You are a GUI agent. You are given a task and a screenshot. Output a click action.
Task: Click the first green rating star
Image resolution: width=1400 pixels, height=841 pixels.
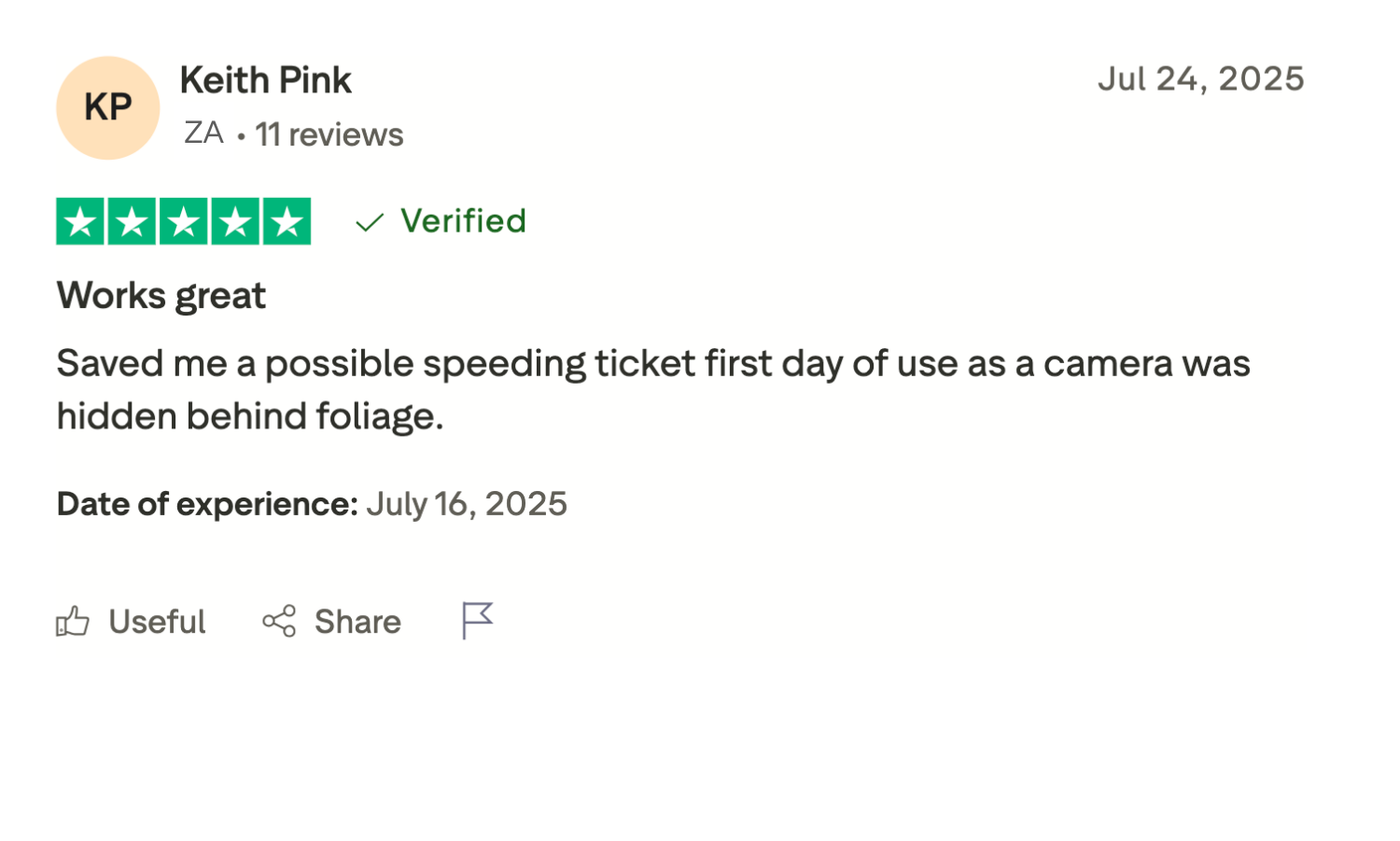[x=80, y=221]
